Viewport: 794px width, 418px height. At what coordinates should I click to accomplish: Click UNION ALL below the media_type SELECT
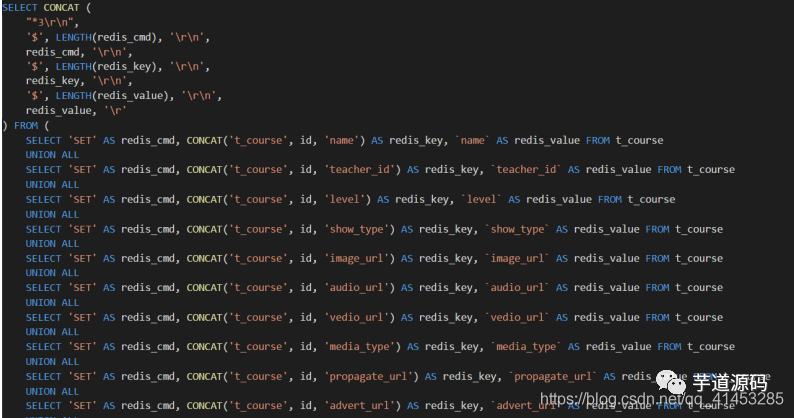pos(53,362)
